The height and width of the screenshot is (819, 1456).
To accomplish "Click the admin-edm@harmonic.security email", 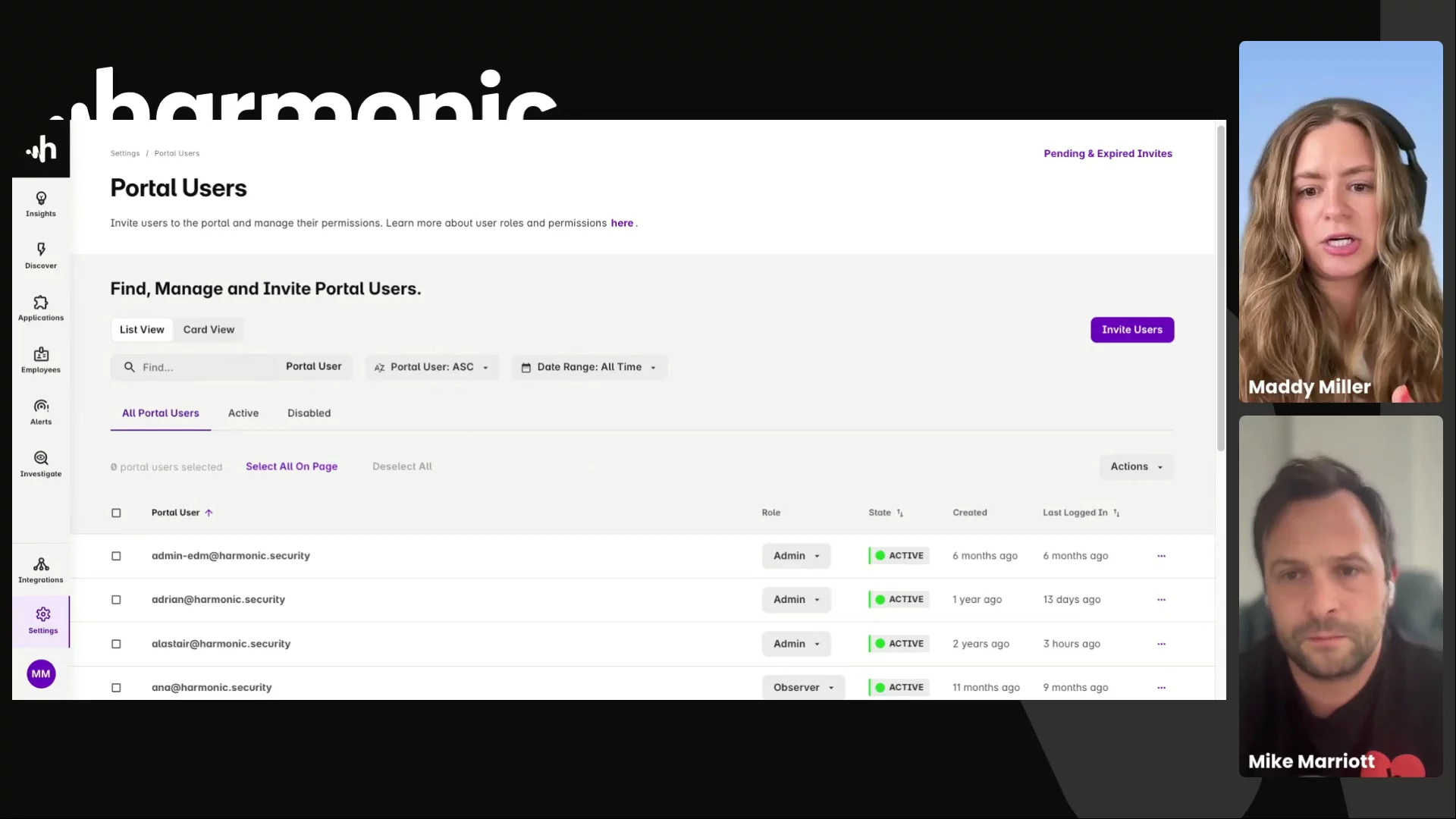I will (231, 556).
